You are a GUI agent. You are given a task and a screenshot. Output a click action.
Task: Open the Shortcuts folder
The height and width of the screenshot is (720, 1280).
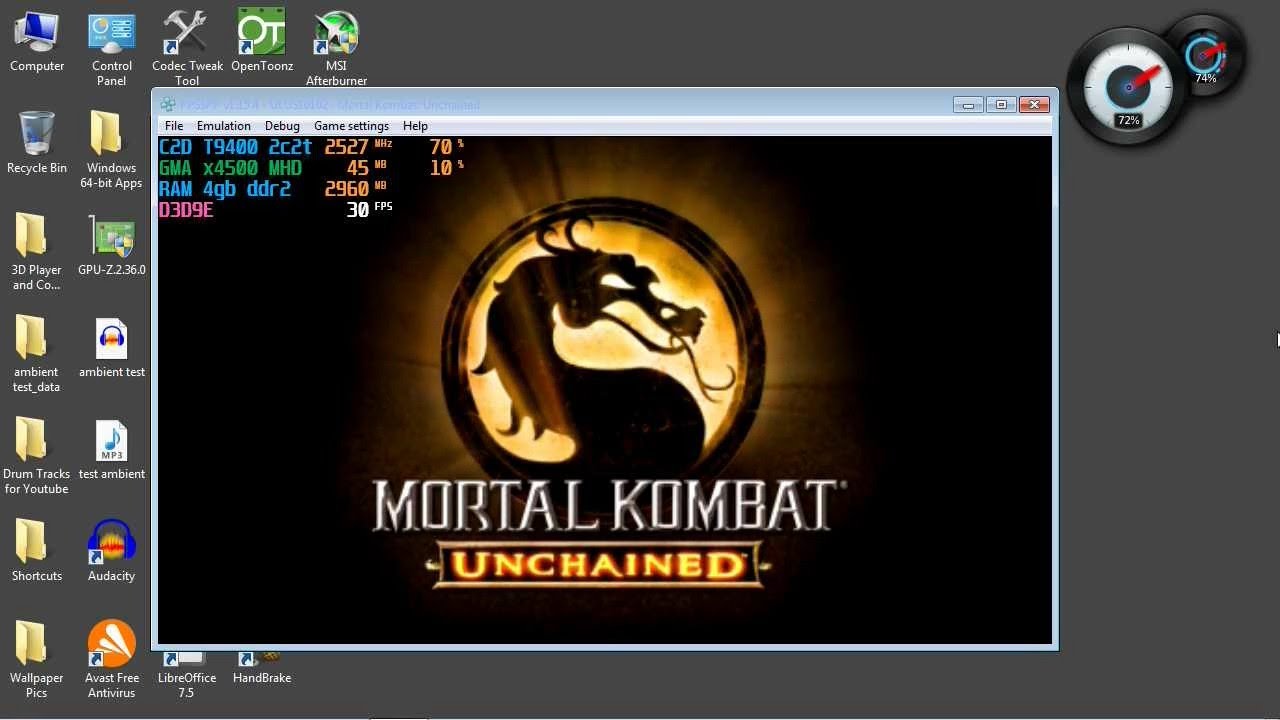tap(37, 551)
